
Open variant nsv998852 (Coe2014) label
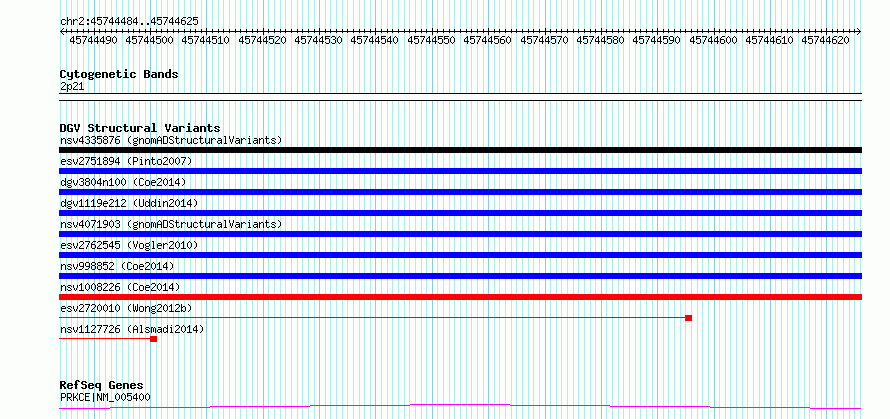point(117,266)
